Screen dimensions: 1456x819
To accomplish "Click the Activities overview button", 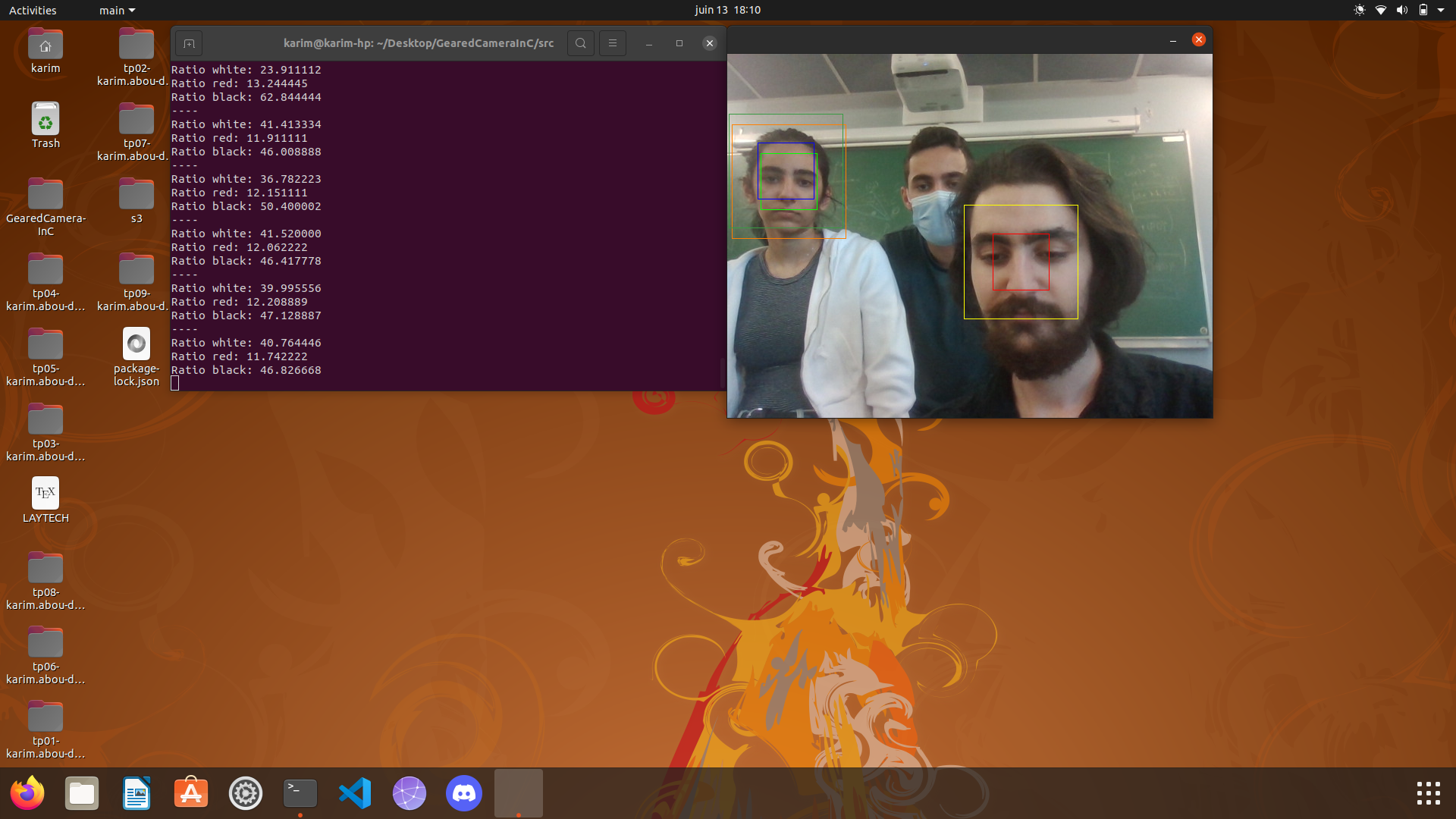I will [x=33, y=10].
